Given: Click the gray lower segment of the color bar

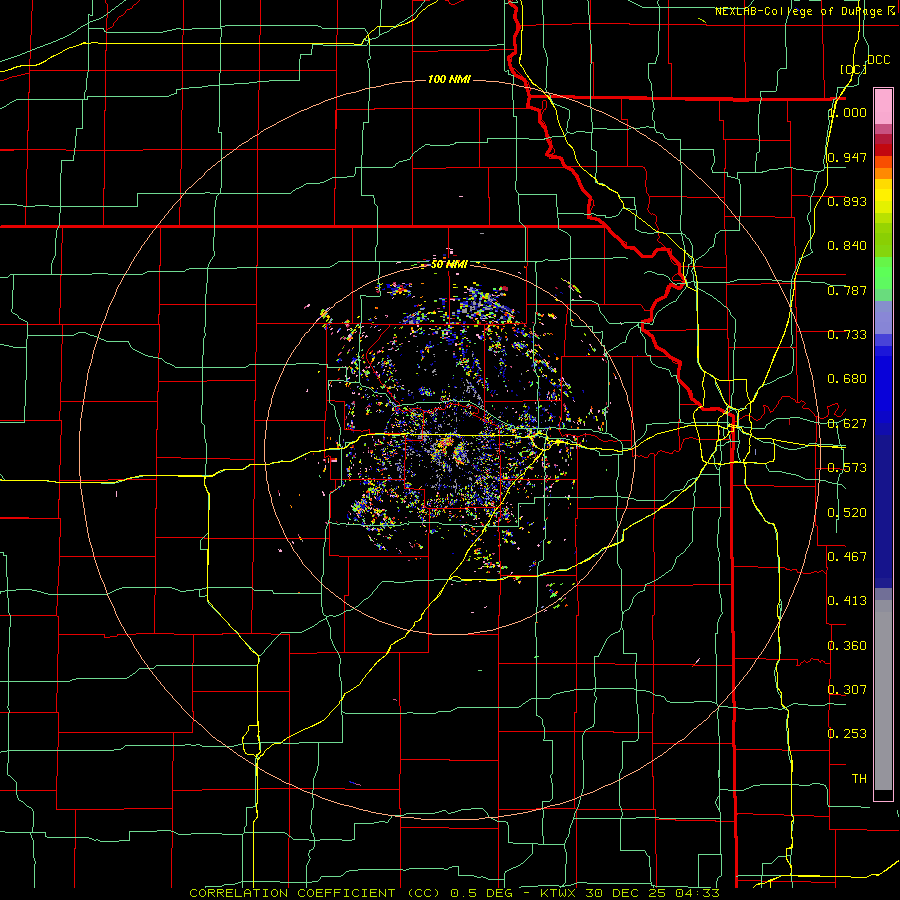Looking at the screenshot, I should point(883,695).
